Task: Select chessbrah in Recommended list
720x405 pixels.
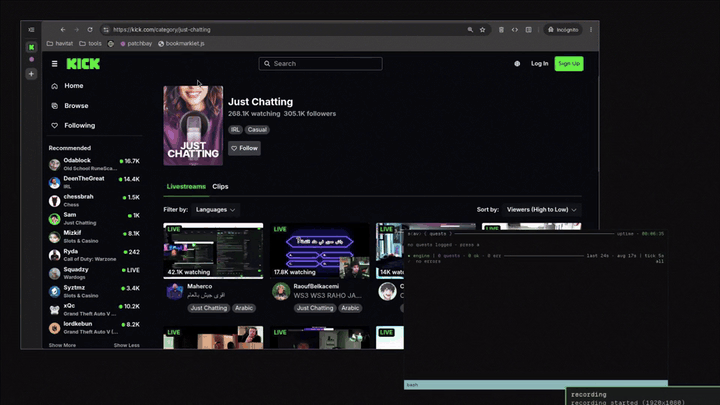Action: coord(94,200)
